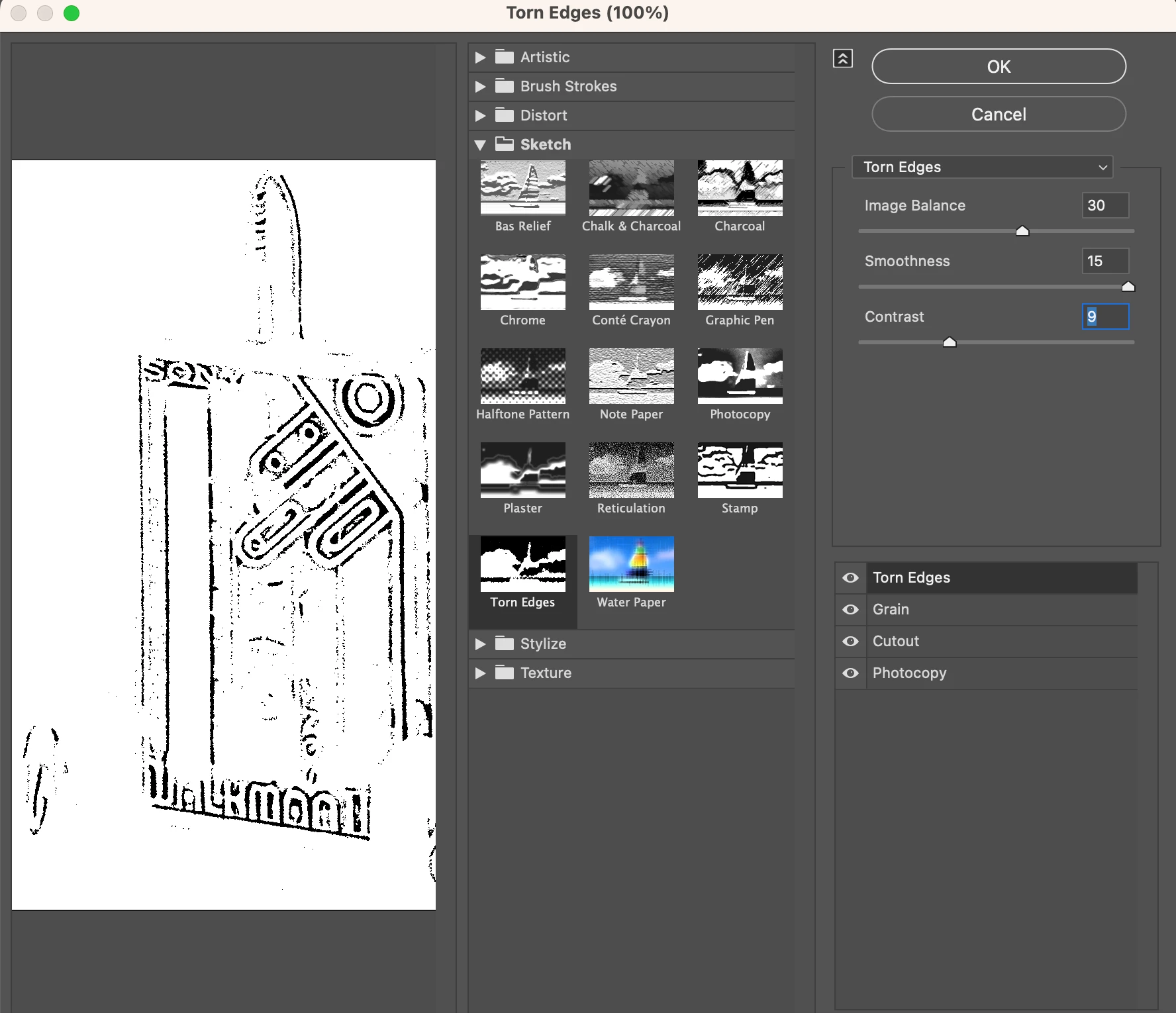Click the Contrast slider handle
The height and width of the screenshot is (1013, 1176).
(950, 342)
